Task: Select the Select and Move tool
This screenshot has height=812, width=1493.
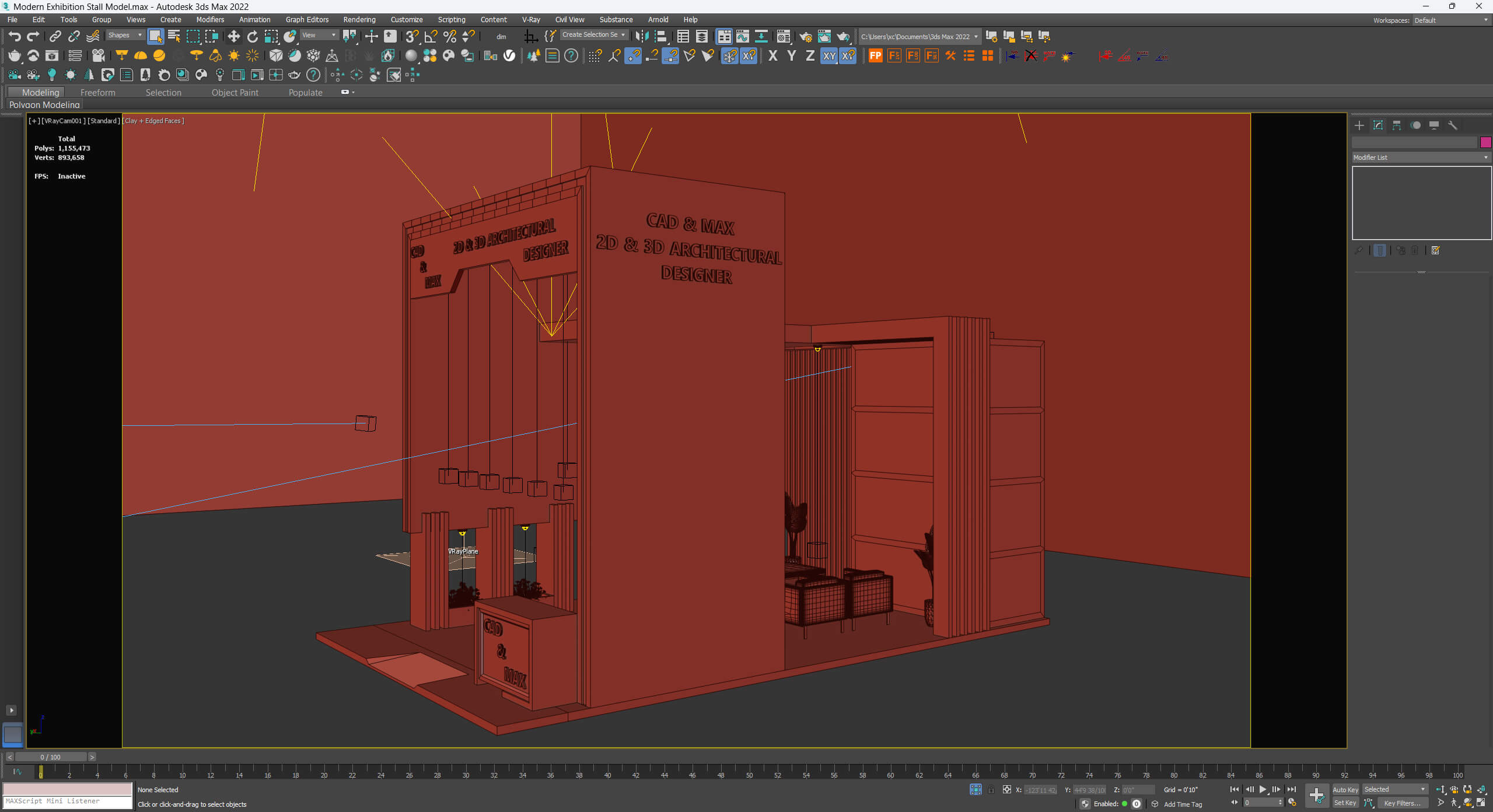Action: (x=233, y=36)
